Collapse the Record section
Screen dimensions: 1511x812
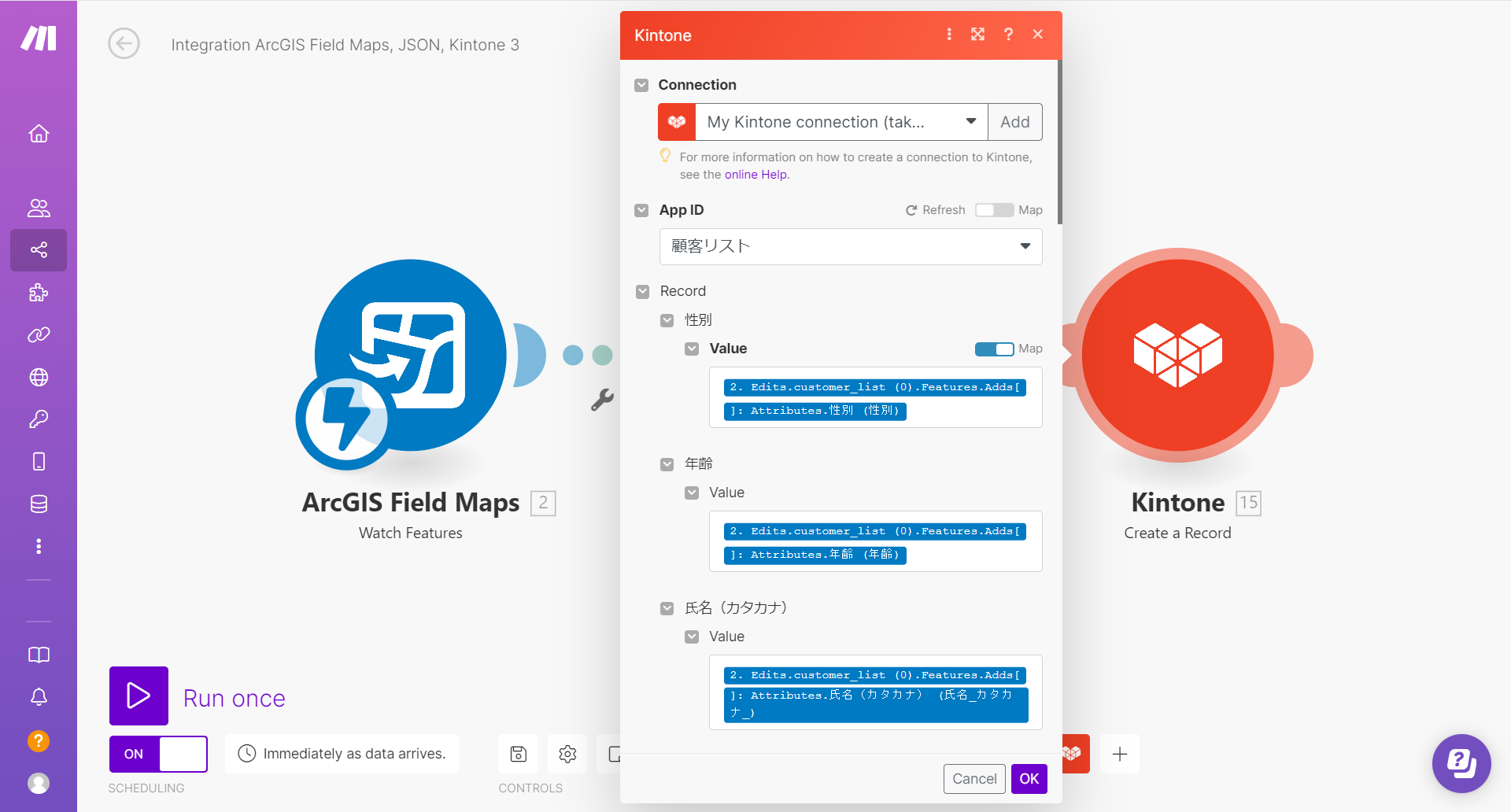click(x=642, y=290)
